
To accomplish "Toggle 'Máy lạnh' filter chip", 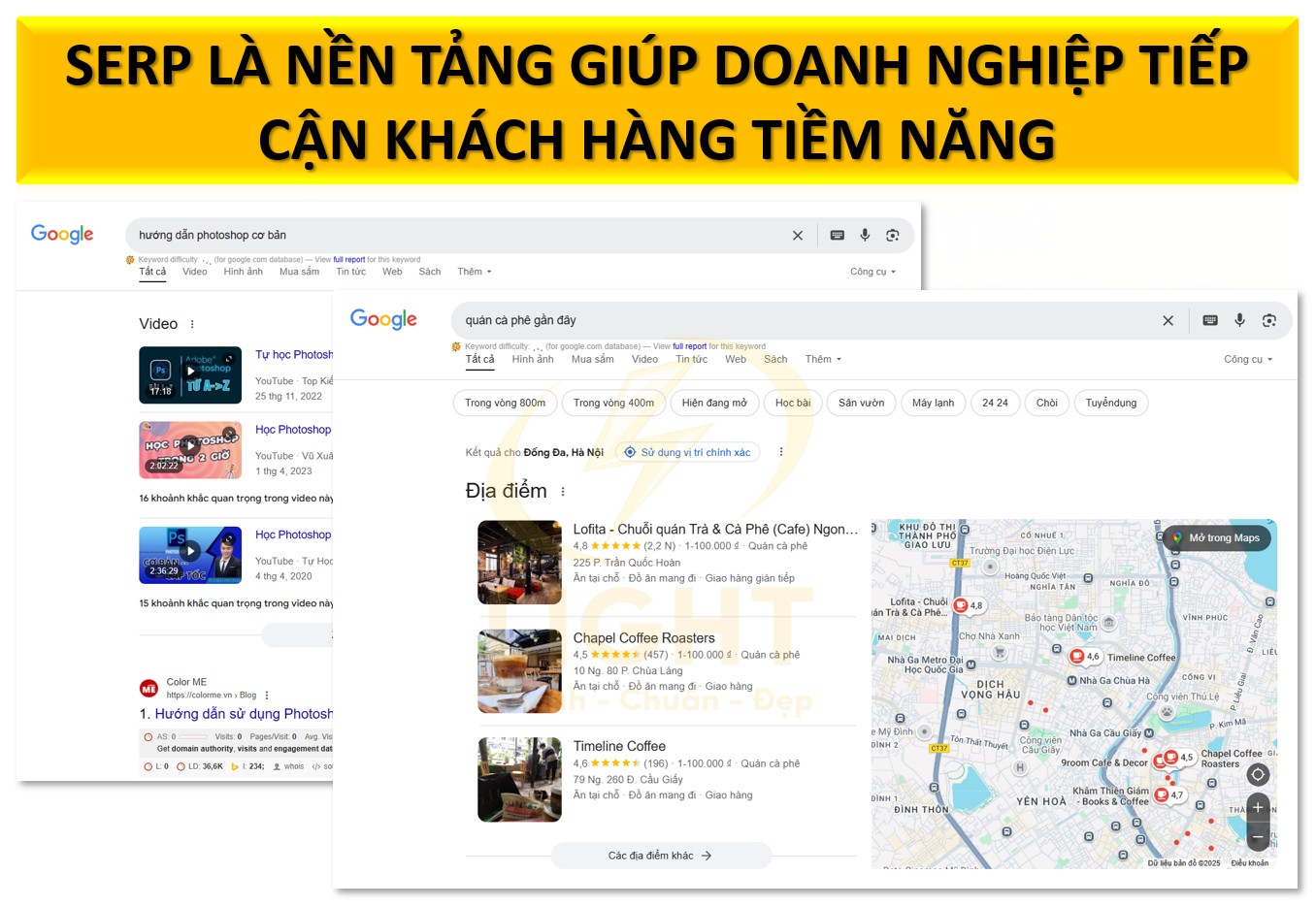I will click(x=933, y=403).
